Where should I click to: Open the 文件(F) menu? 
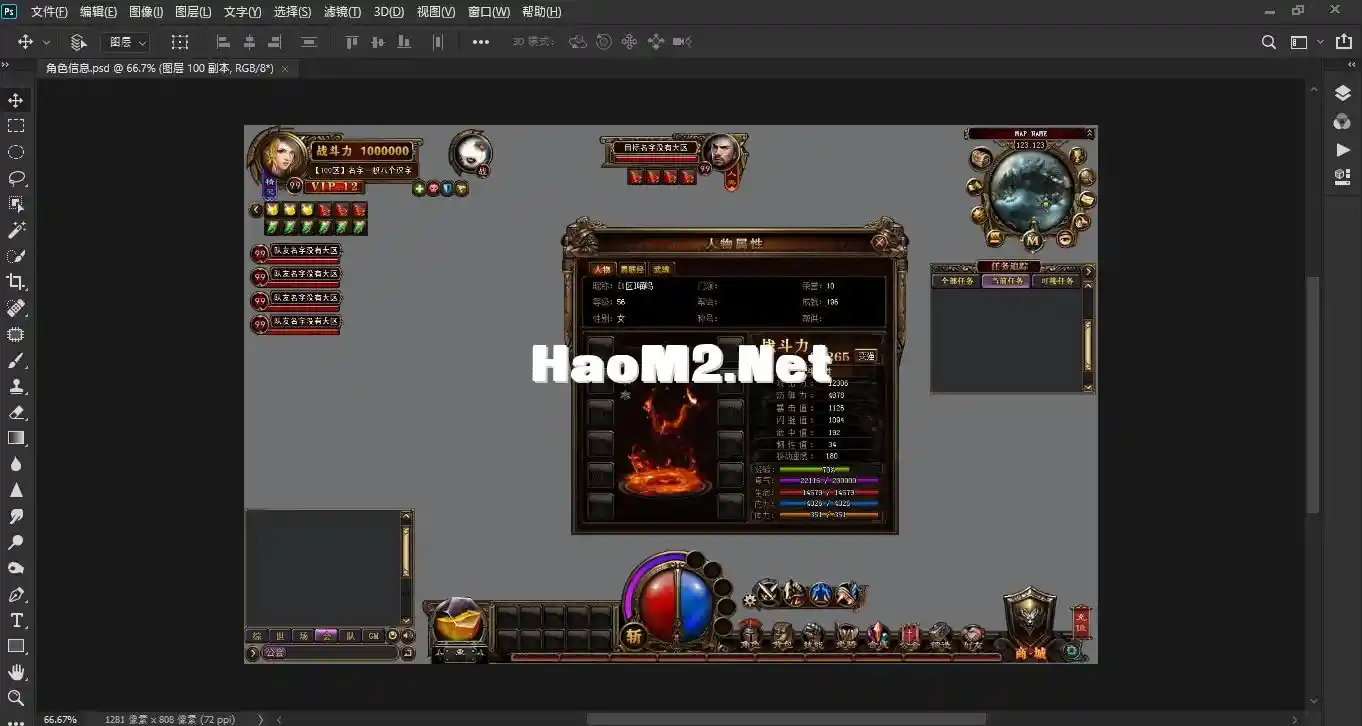pyautogui.click(x=49, y=12)
